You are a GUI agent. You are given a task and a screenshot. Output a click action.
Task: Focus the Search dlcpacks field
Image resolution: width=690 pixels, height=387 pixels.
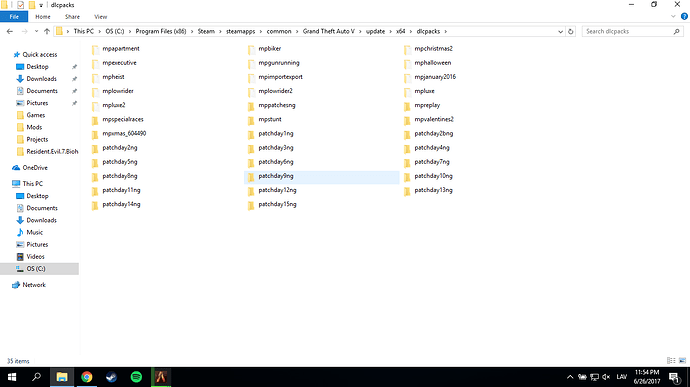point(628,32)
